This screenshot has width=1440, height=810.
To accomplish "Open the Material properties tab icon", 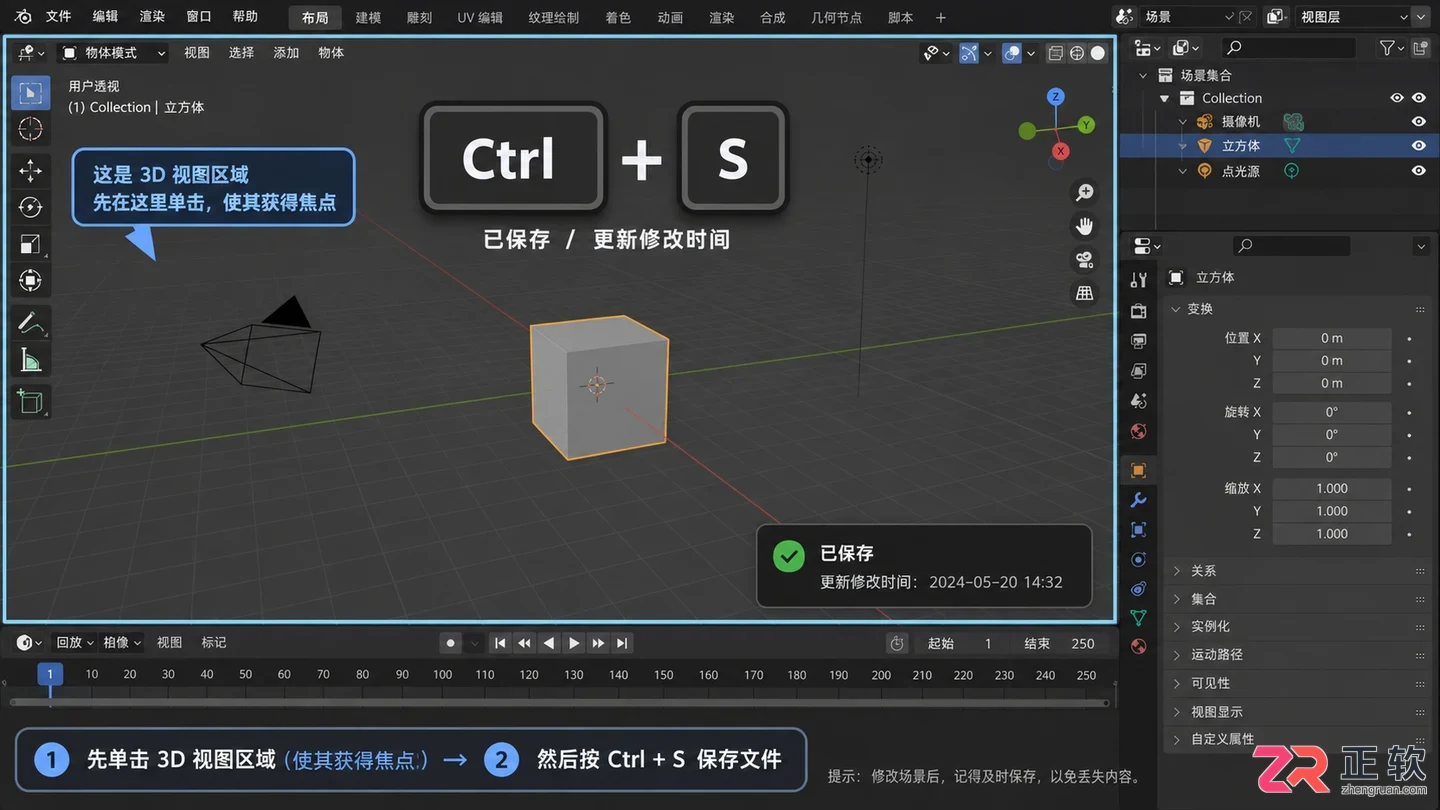I will [x=1138, y=646].
